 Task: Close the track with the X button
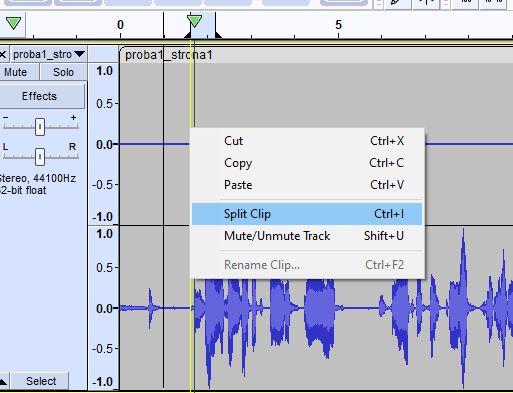[3, 54]
